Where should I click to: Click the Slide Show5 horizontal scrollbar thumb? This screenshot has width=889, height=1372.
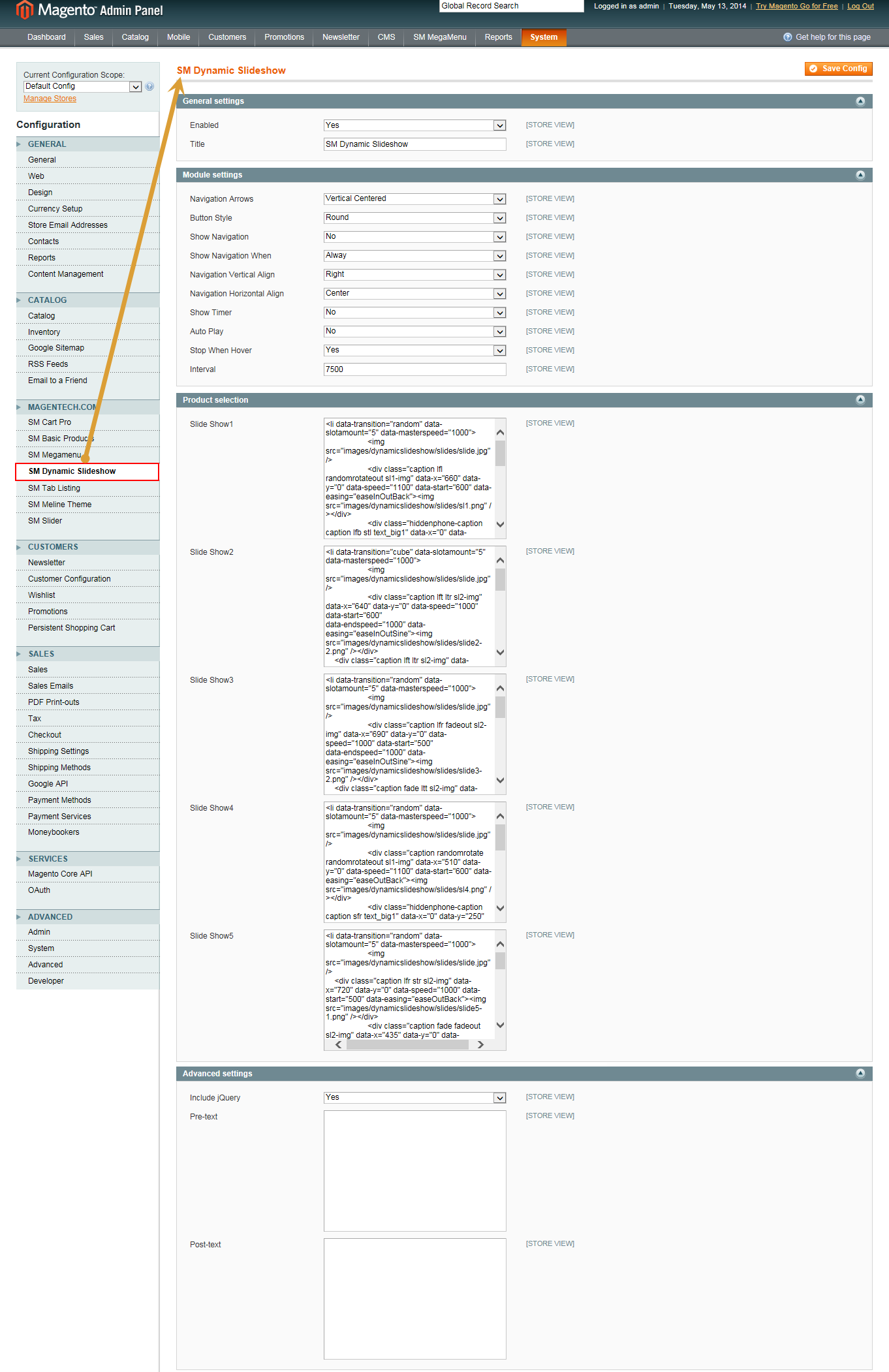[x=407, y=1044]
